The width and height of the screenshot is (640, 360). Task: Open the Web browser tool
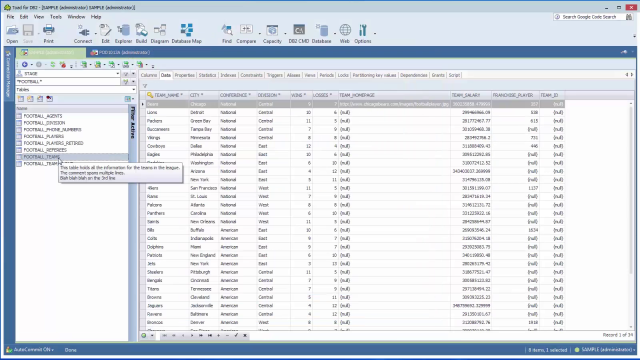(x=345, y=33)
